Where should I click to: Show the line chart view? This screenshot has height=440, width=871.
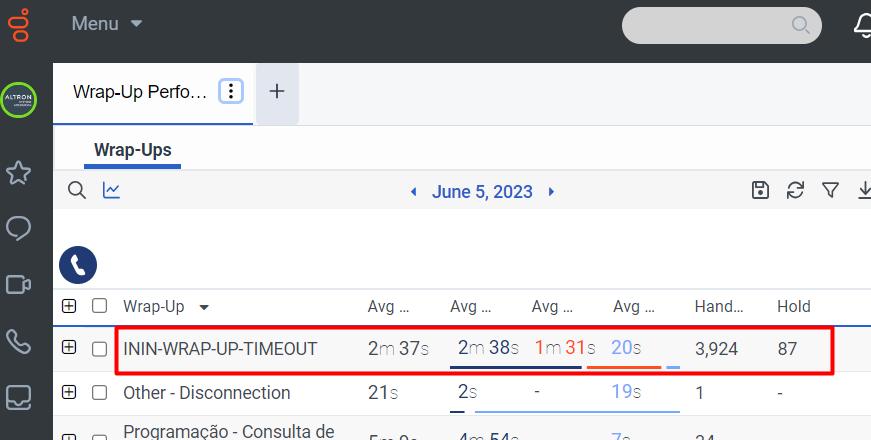[x=111, y=190]
